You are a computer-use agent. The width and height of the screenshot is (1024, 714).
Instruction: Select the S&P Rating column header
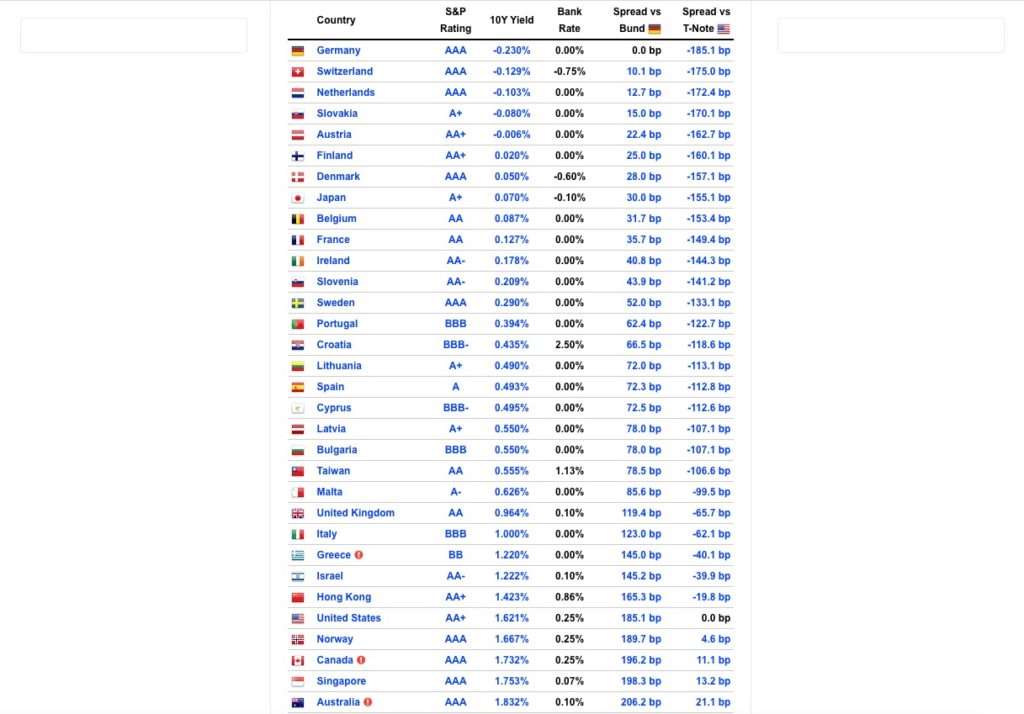pos(455,20)
